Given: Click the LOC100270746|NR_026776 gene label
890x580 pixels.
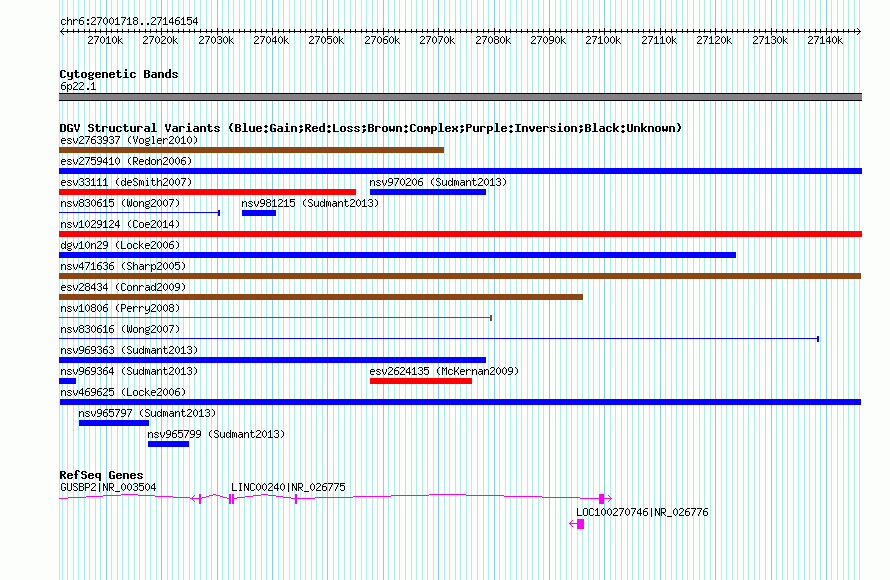Looking at the screenshot, I should pyautogui.click(x=642, y=512).
